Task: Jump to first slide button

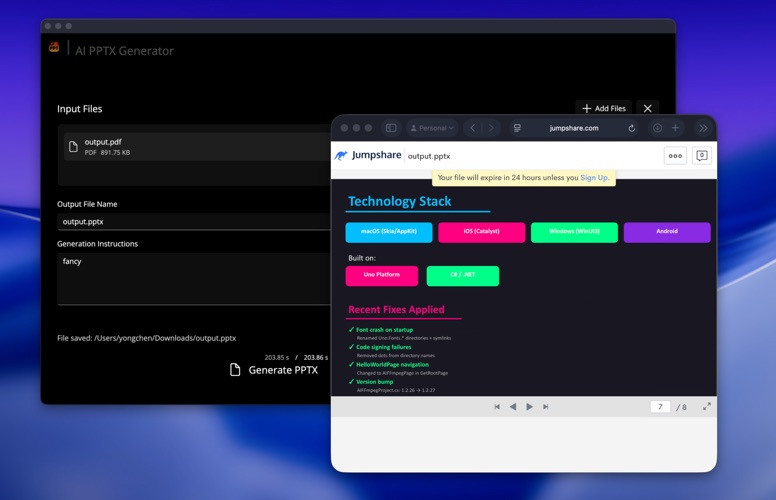Action: 497,407
